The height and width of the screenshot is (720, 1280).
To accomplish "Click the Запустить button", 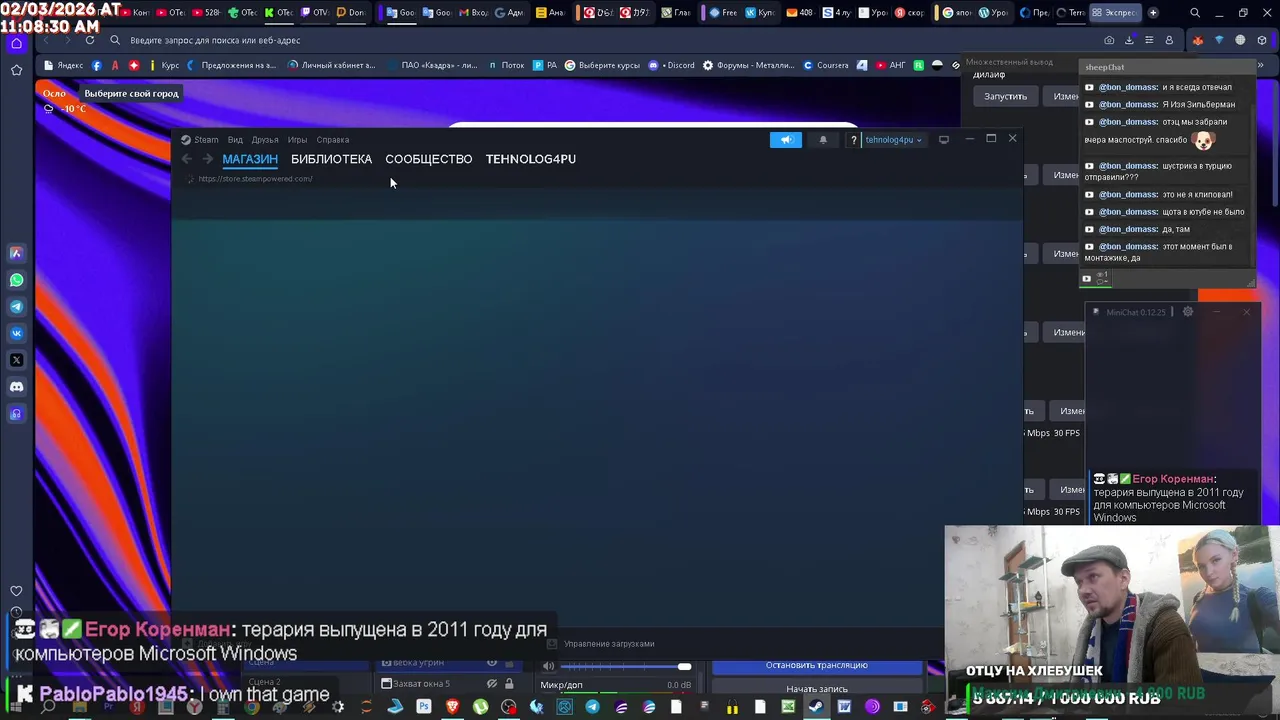I will click(1005, 96).
